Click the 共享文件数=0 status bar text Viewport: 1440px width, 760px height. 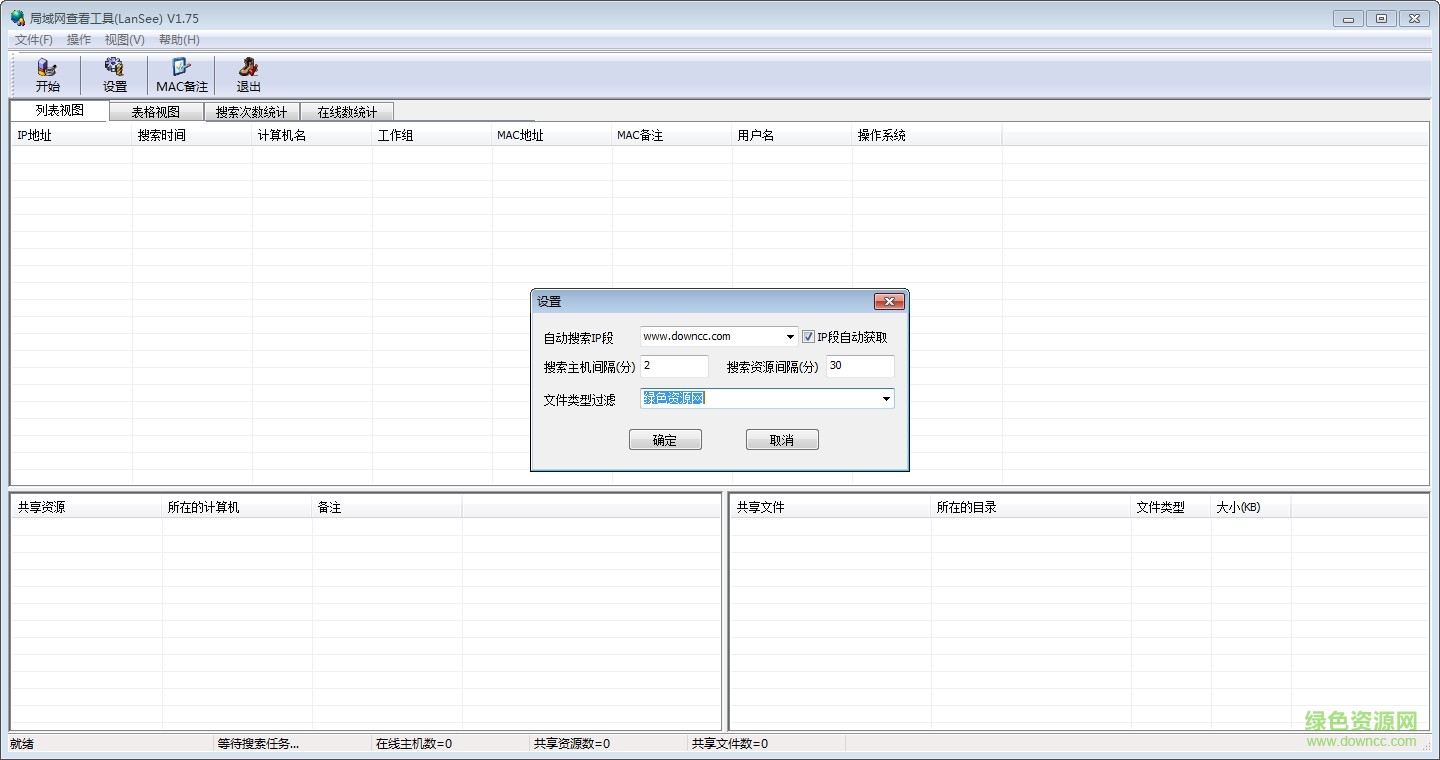pos(730,744)
